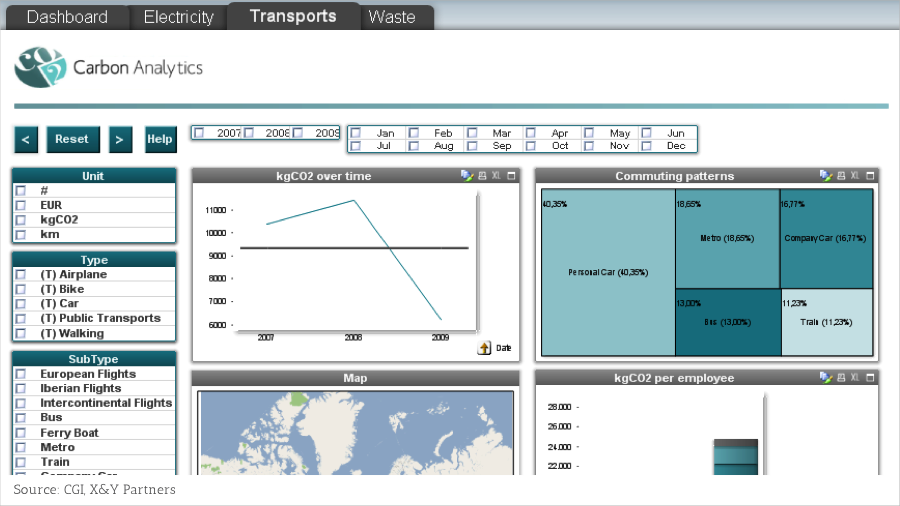The height and width of the screenshot is (506, 900).
Task: Open the Waste tab
Action: click(x=392, y=17)
